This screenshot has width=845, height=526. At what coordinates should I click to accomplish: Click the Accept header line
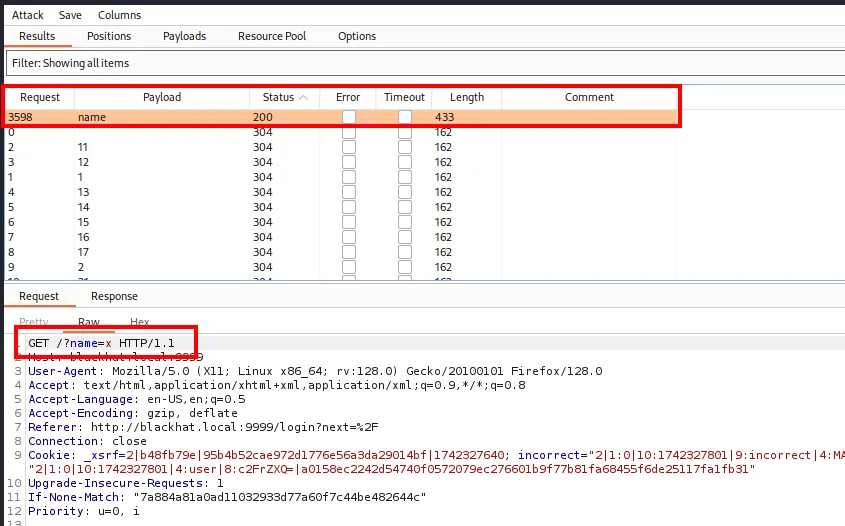coord(276,385)
